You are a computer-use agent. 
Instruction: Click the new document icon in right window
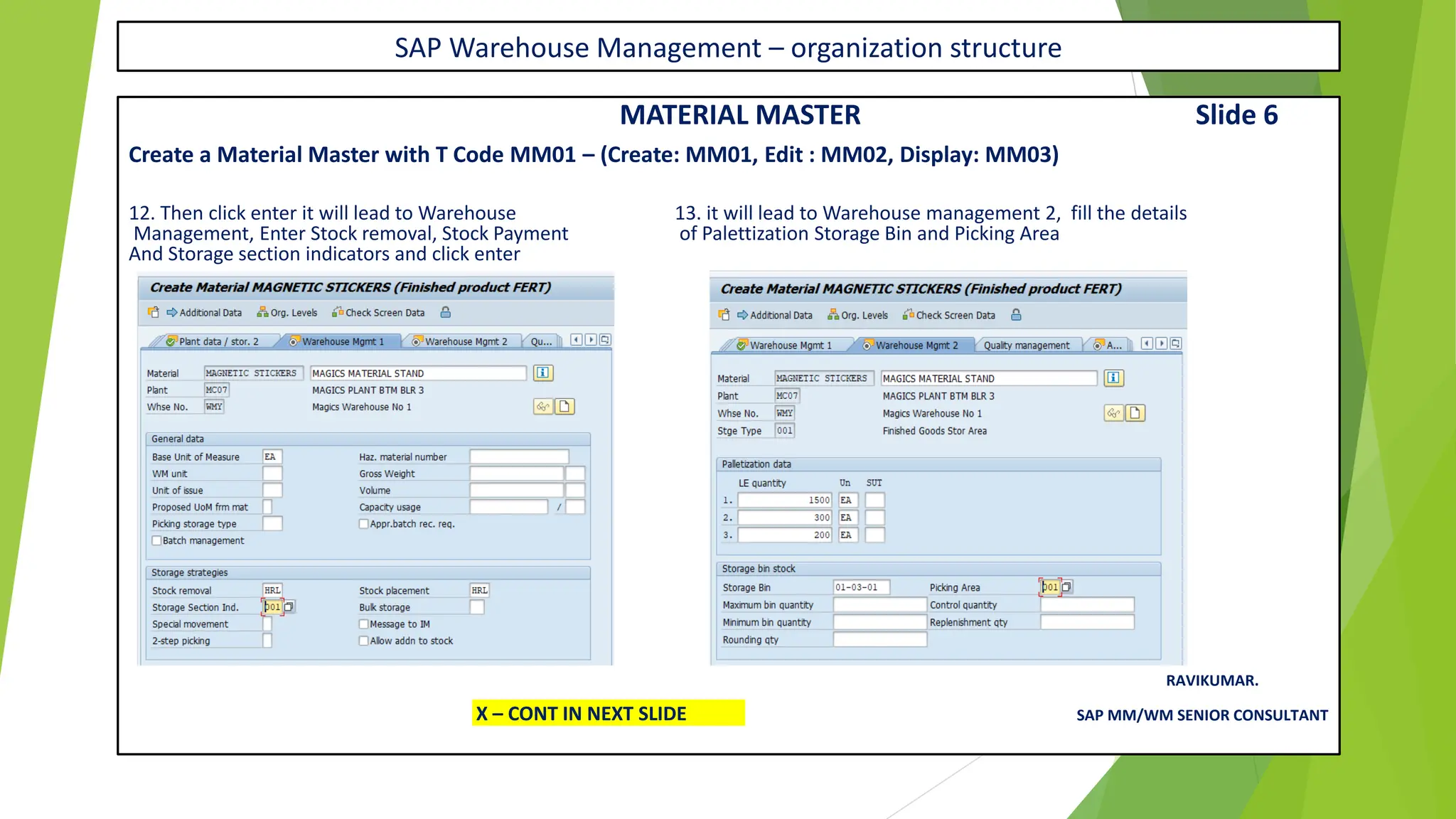pyautogui.click(x=1135, y=413)
